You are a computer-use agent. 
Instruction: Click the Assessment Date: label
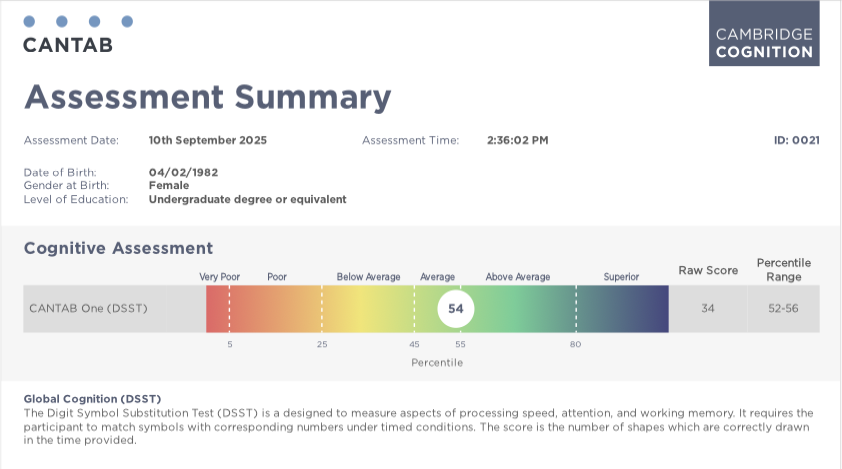click(71, 140)
